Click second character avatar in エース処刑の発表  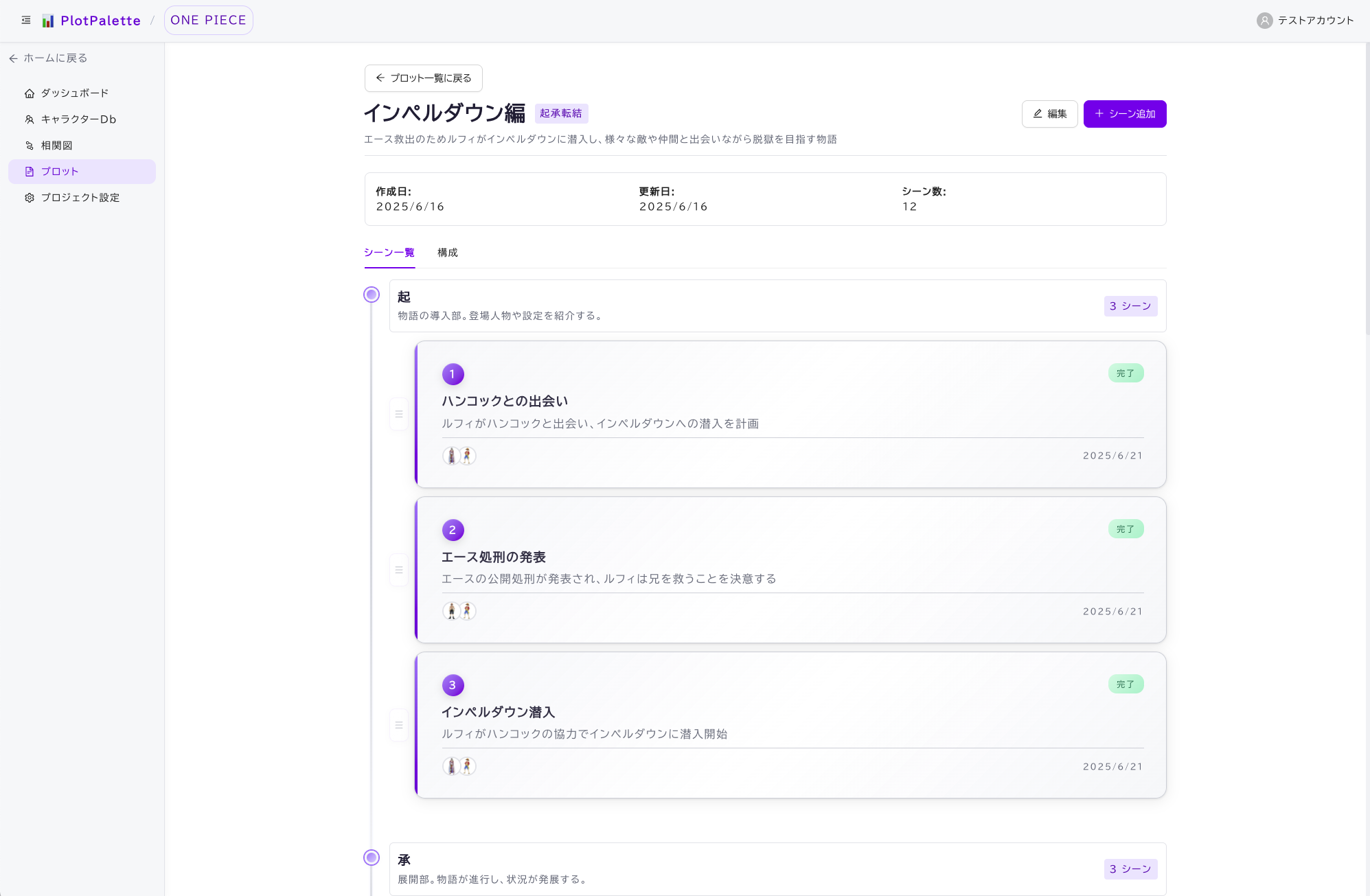pos(468,611)
